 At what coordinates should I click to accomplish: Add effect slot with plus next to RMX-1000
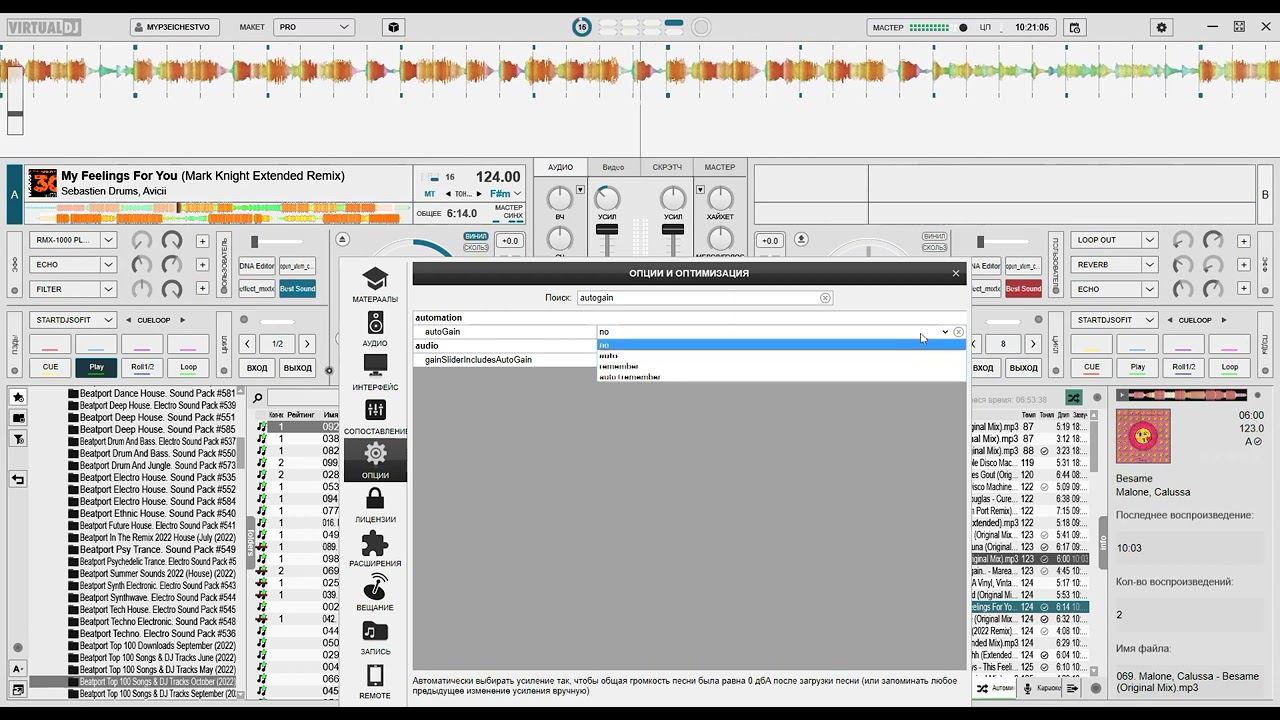(x=202, y=241)
